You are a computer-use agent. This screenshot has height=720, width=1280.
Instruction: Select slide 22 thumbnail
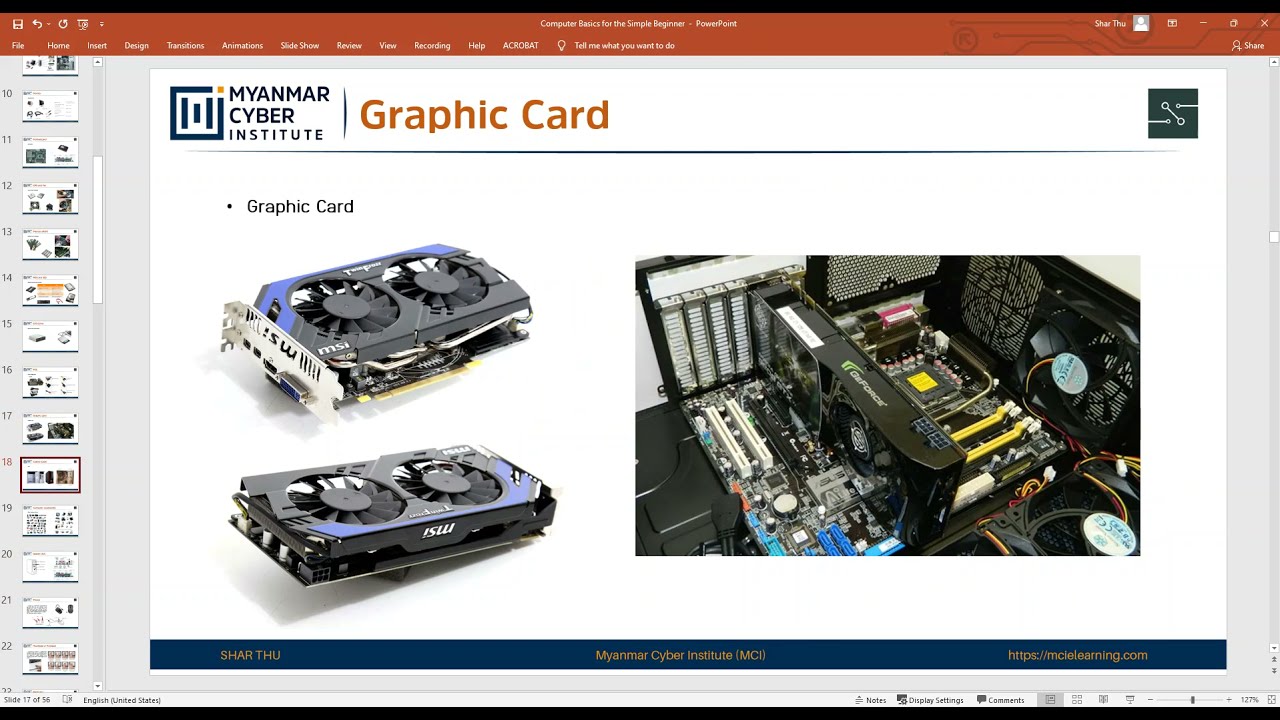(x=50, y=658)
